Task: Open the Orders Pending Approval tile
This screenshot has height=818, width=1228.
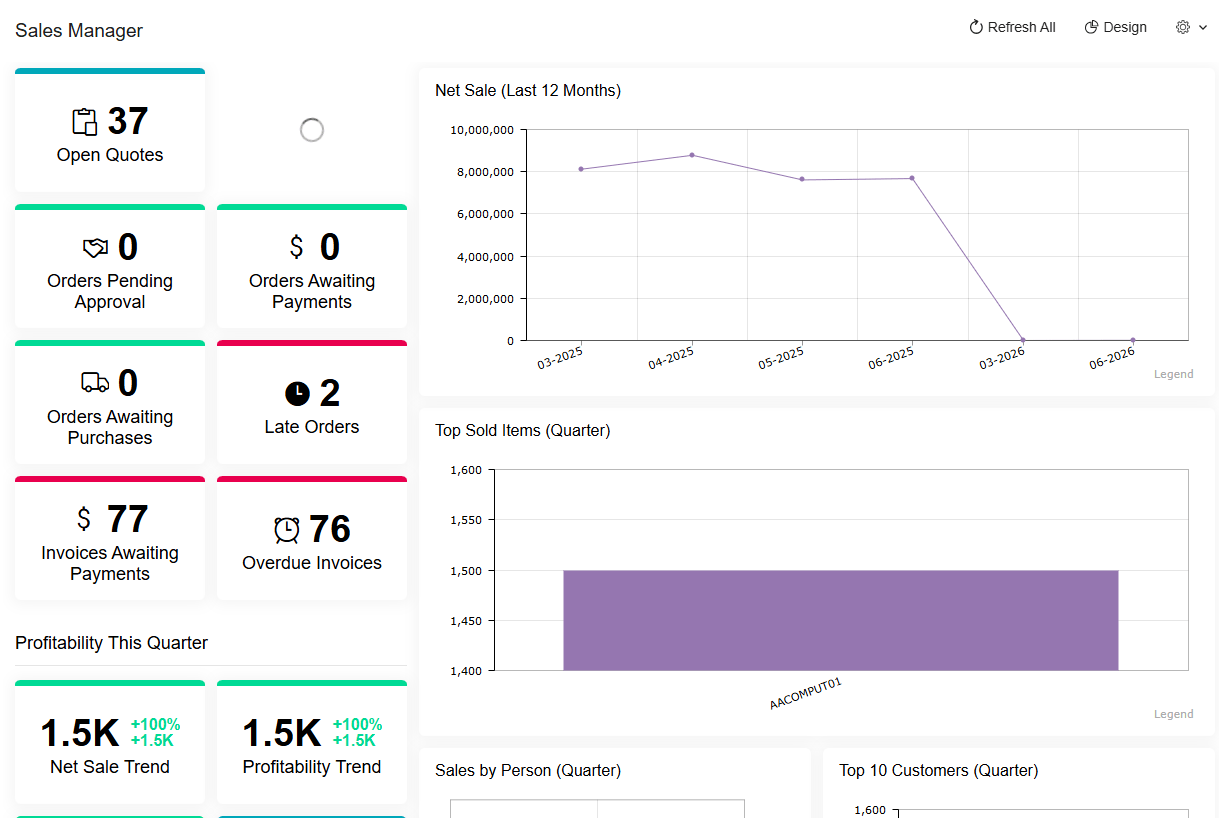Action: pyautogui.click(x=110, y=266)
